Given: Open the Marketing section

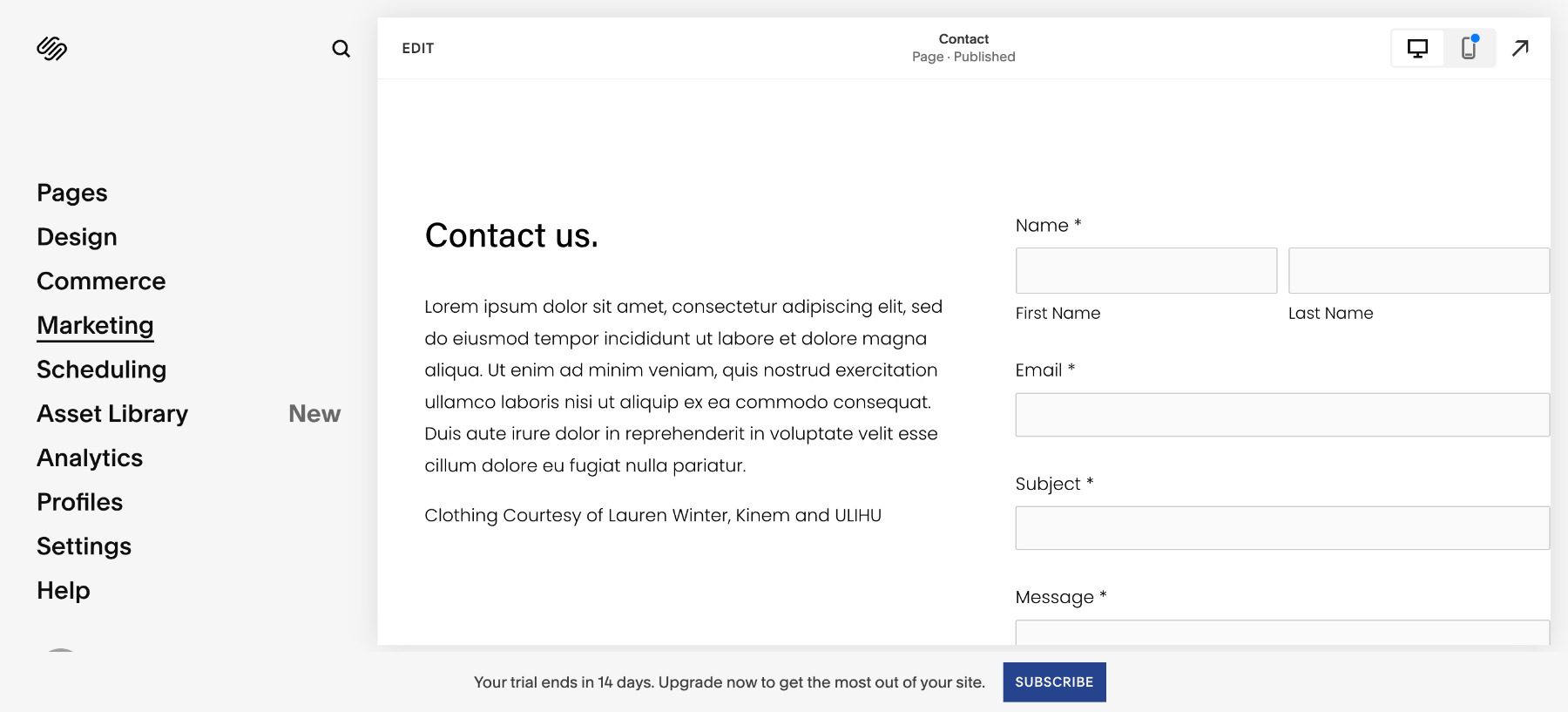Looking at the screenshot, I should [x=95, y=324].
